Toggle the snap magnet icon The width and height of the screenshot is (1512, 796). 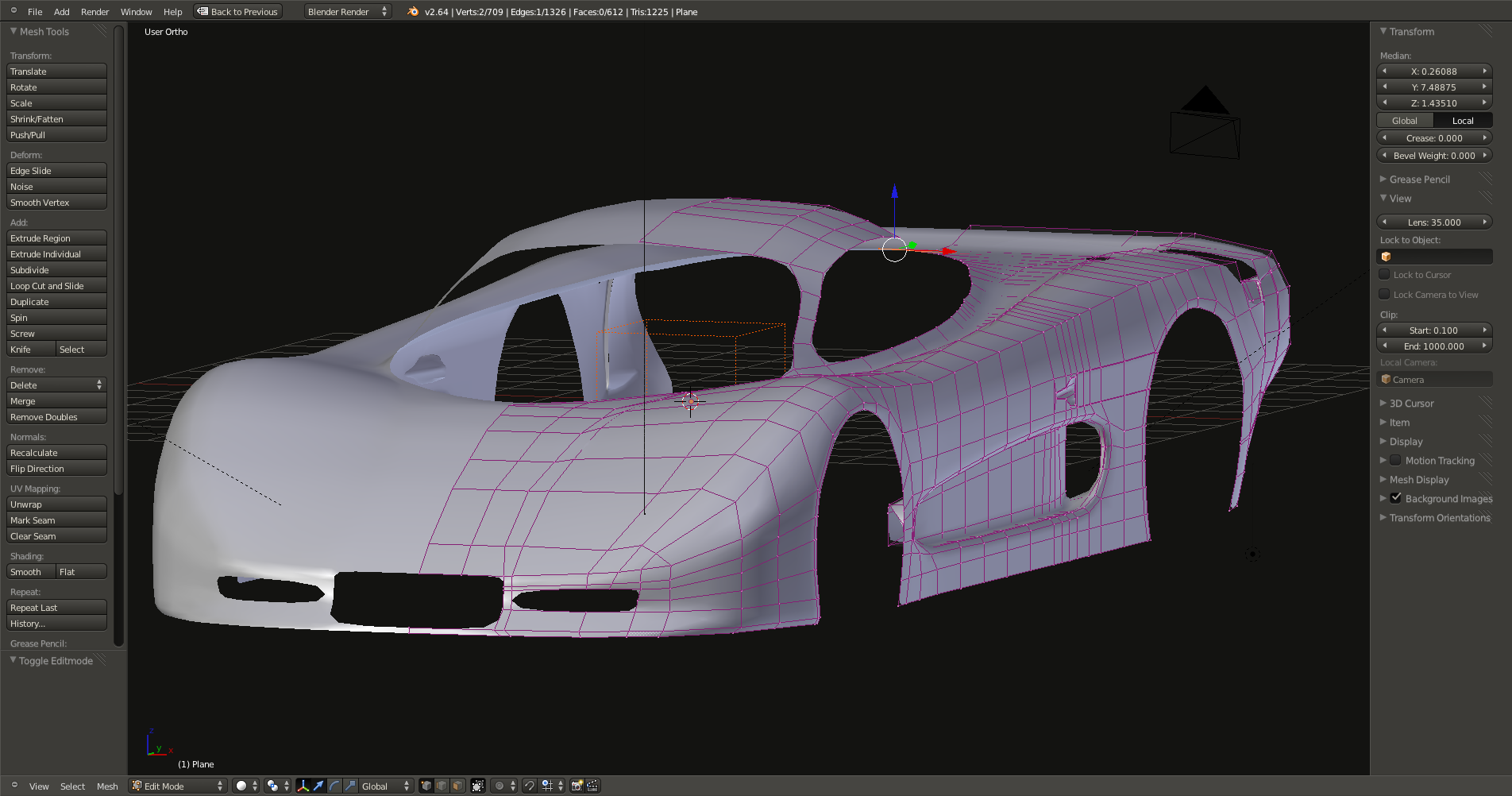point(530,786)
